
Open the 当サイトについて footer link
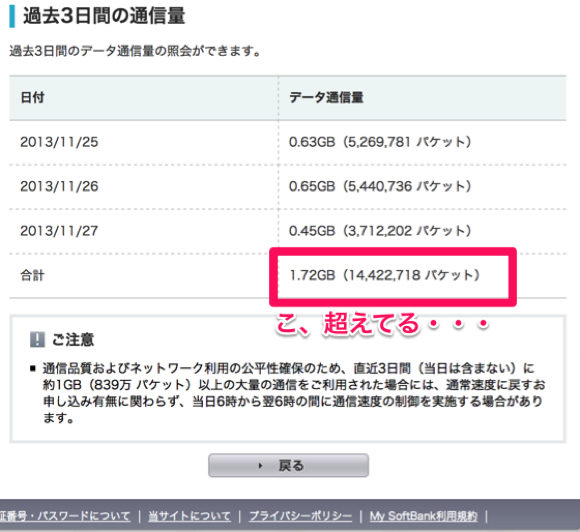pyautogui.click(x=189, y=516)
